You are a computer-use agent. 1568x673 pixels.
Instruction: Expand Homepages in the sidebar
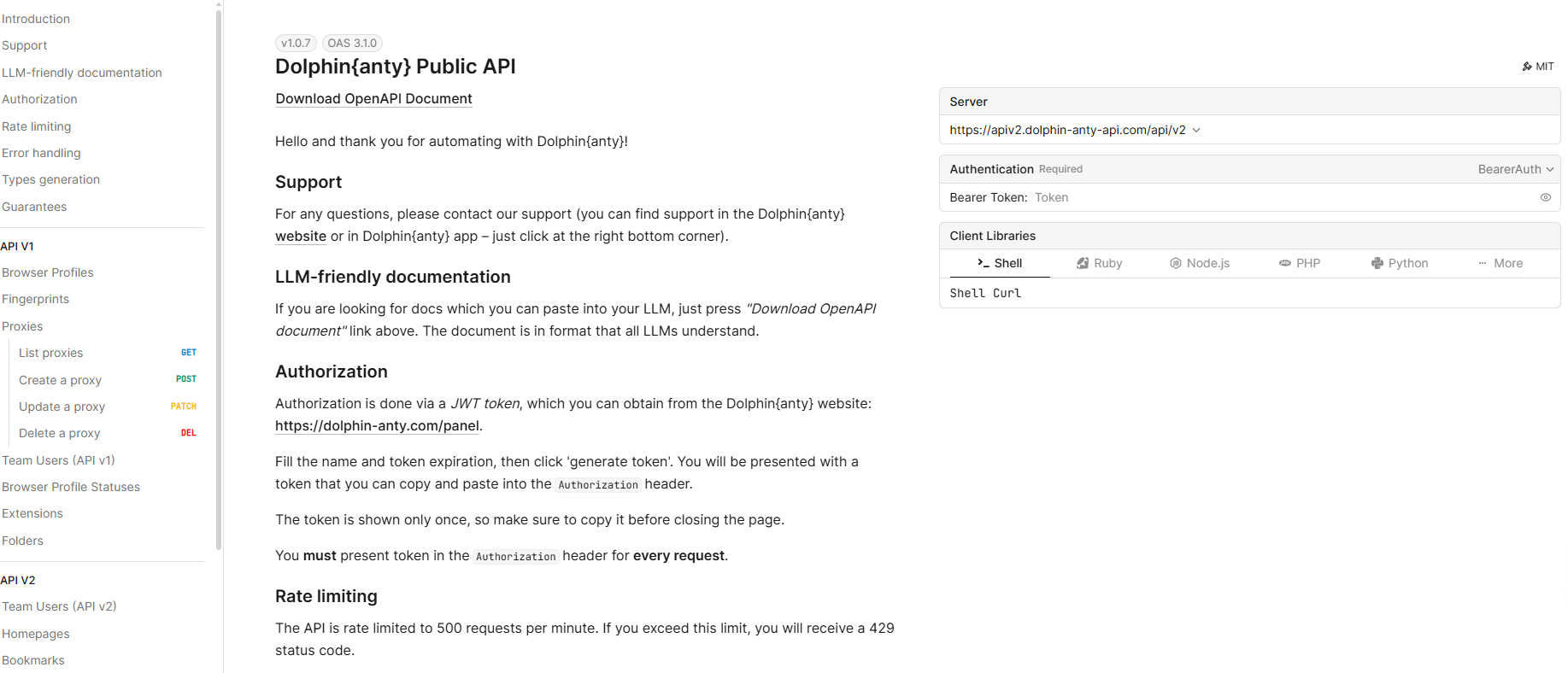click(36, 634)
